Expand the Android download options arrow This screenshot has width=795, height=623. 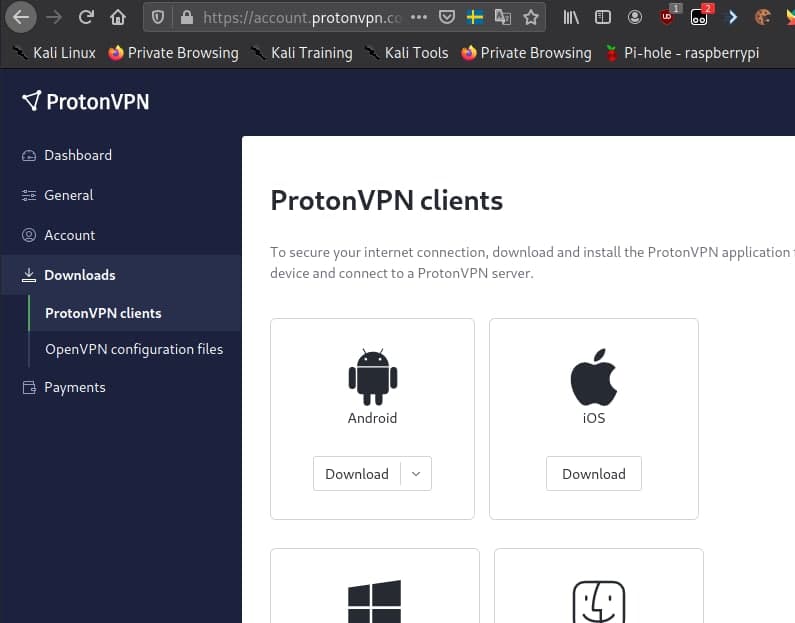pyautogui.click(x=416, y=474)
